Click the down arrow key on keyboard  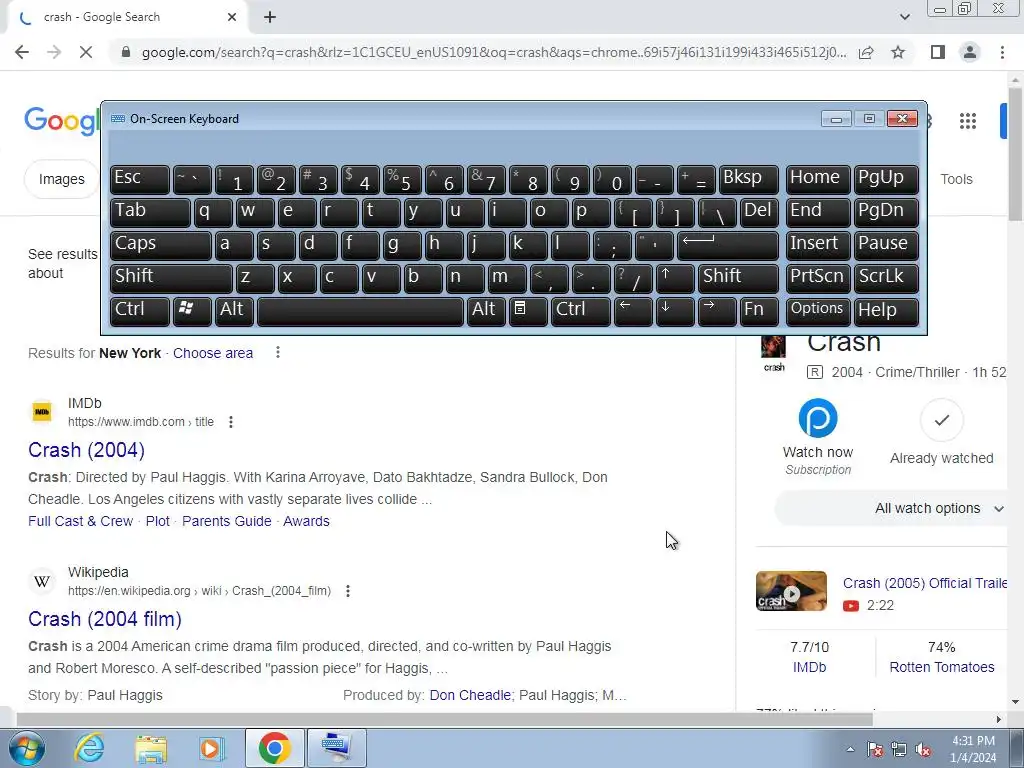click(675, 310)
